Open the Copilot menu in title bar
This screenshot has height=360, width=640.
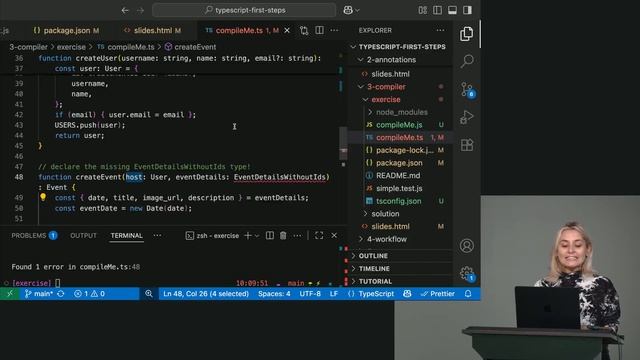point(351,10)
